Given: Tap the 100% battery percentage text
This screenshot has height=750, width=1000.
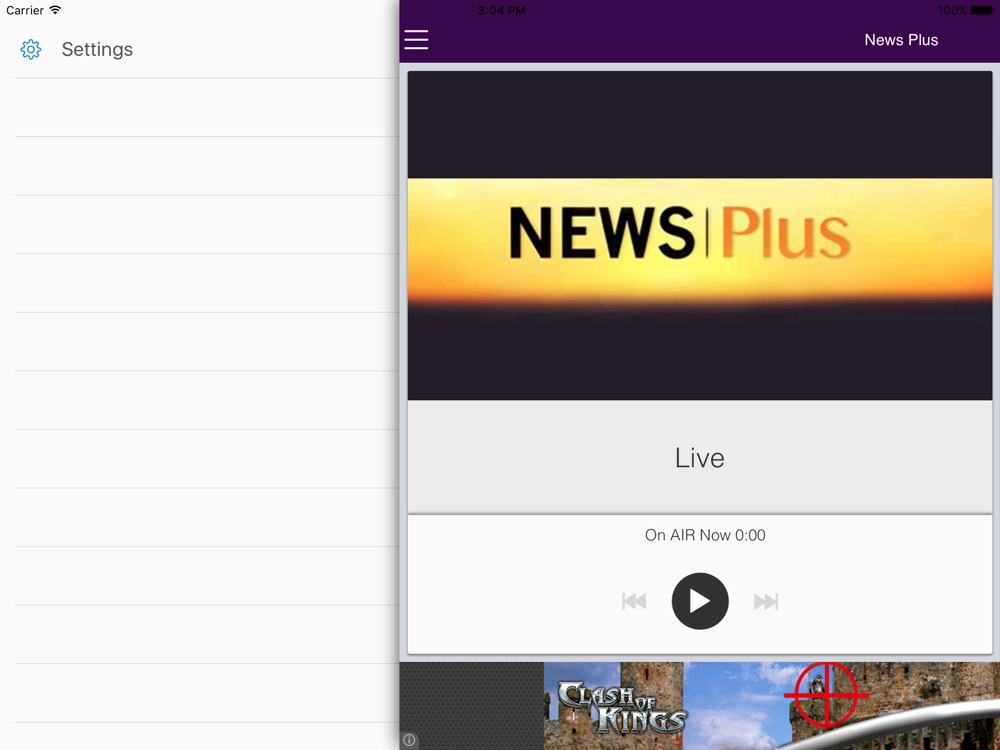Looking at the screenshot, I should click(951, 10).
